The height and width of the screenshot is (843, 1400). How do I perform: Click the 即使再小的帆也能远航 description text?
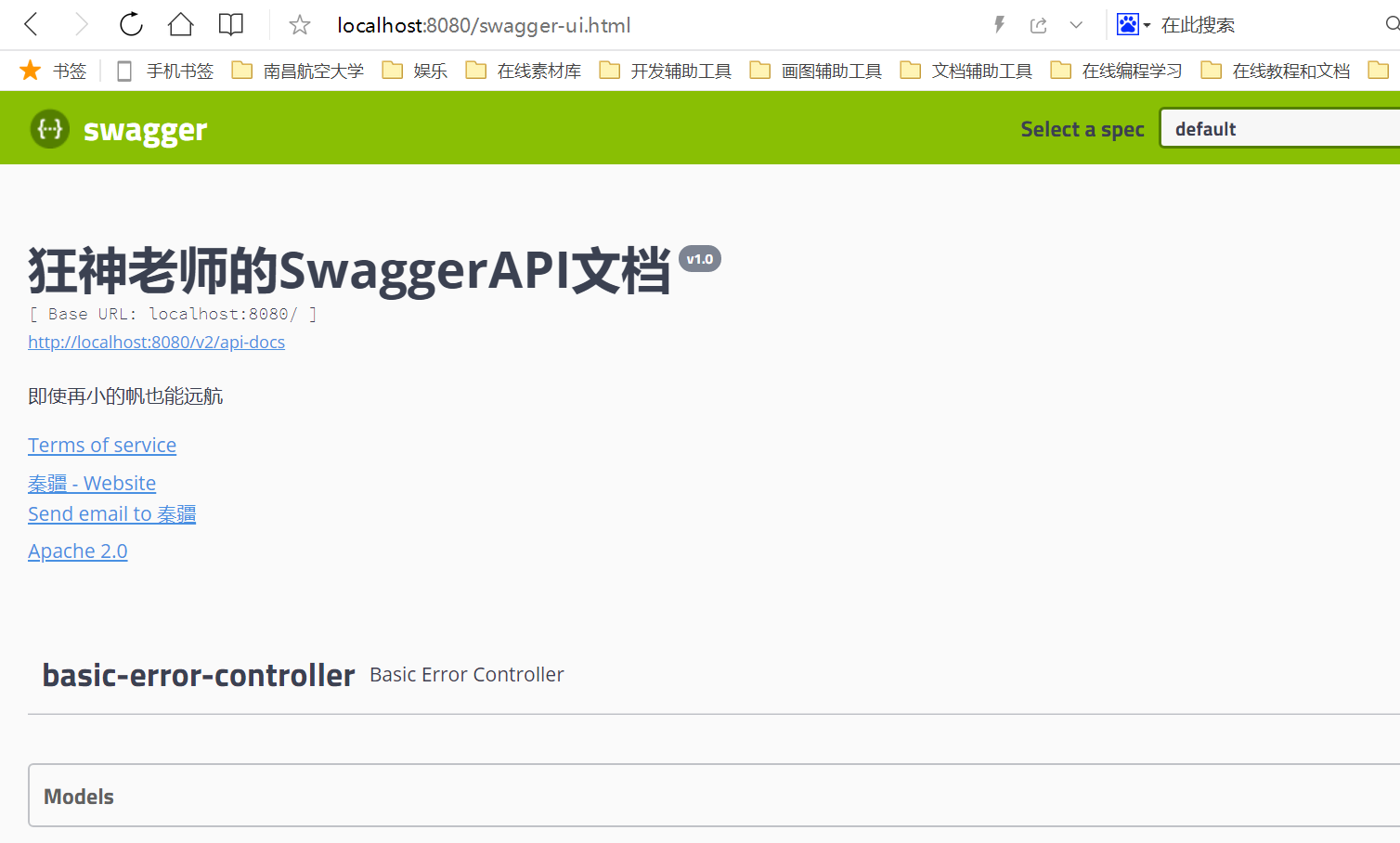pyautogui.click(x=125, y=396)
